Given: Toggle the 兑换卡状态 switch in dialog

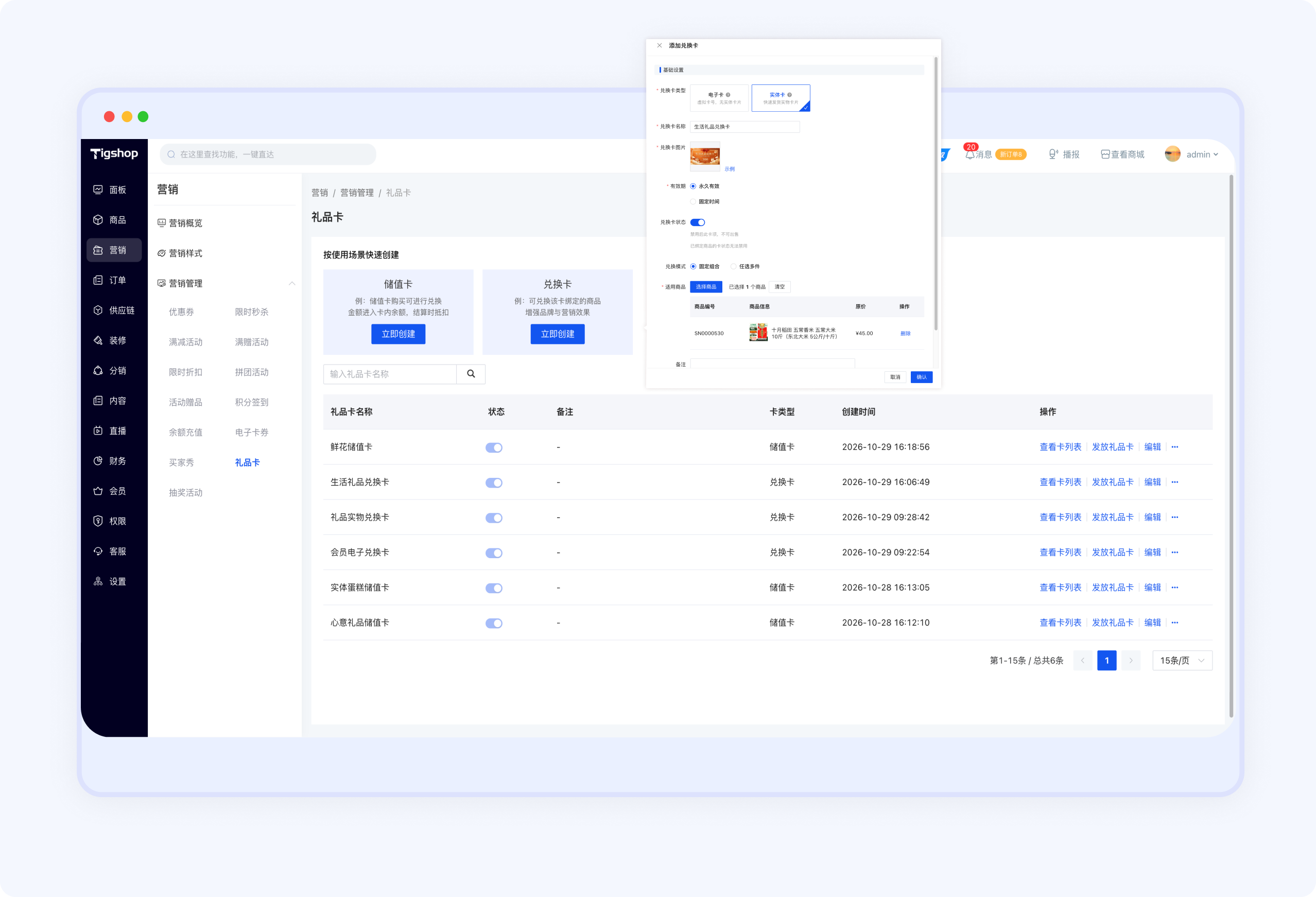Looking at the screenshot, I should pyautogui.click(x=698, y=222).
